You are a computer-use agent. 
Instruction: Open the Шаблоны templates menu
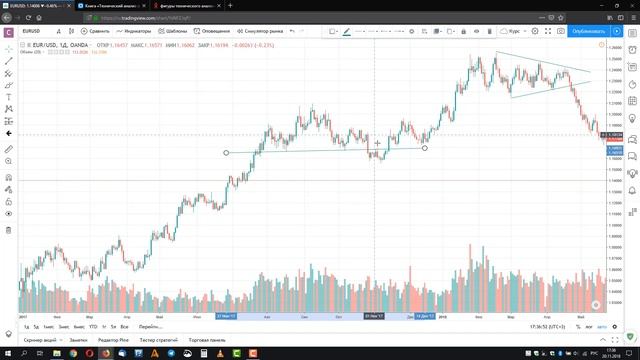pyautogui.click(x=173, y=31)
